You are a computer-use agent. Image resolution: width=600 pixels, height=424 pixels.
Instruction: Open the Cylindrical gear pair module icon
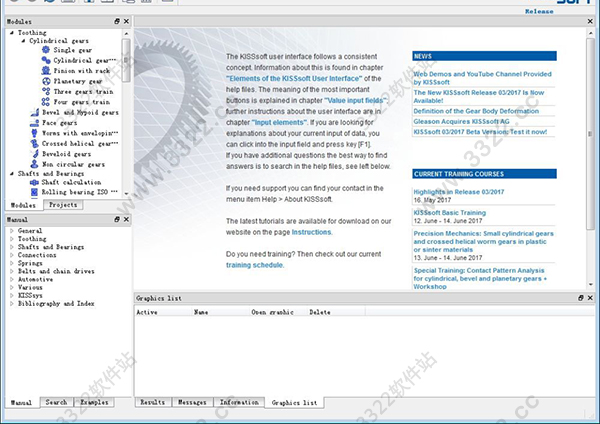46,60
